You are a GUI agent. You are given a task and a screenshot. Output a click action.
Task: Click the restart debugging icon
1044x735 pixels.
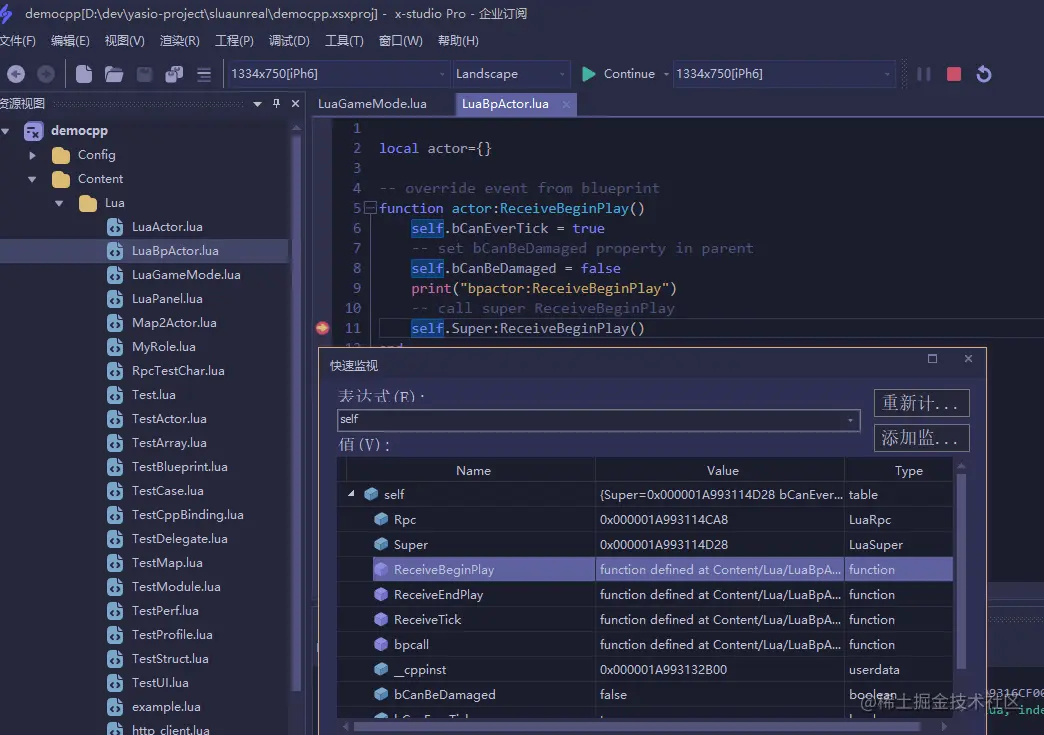[984, 74]
